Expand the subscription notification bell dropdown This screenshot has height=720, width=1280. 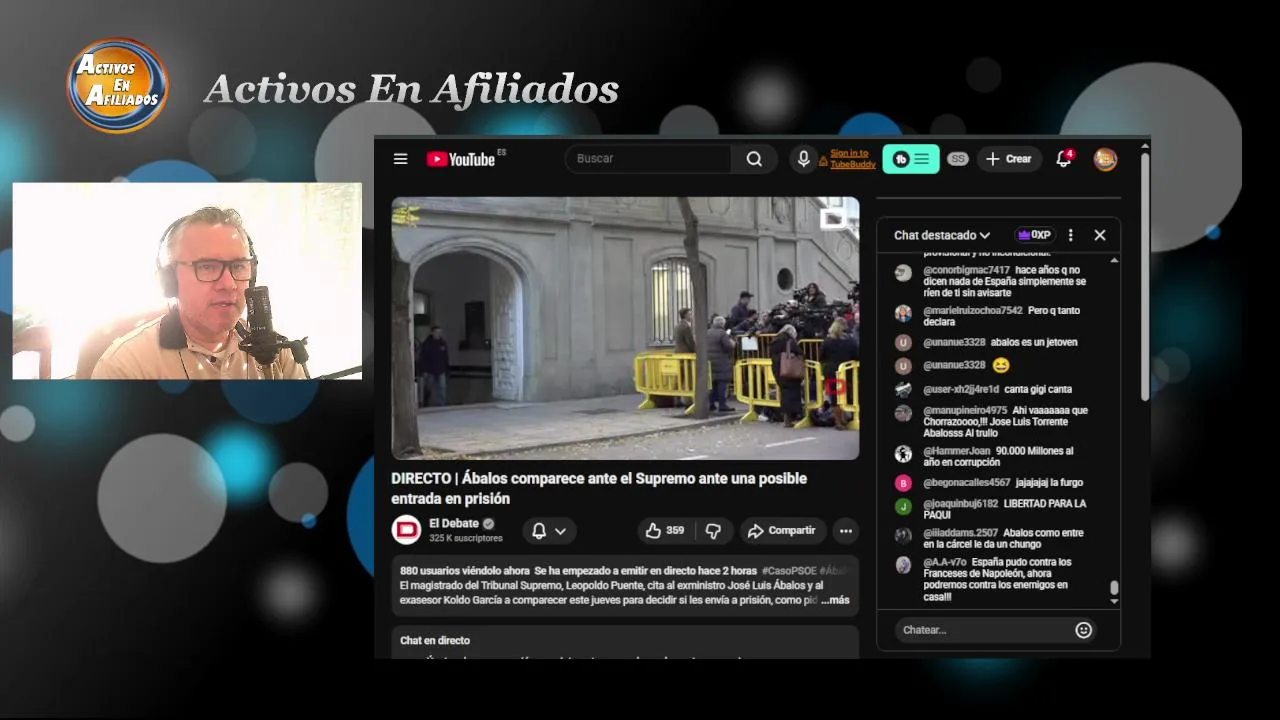click(549, 531)
